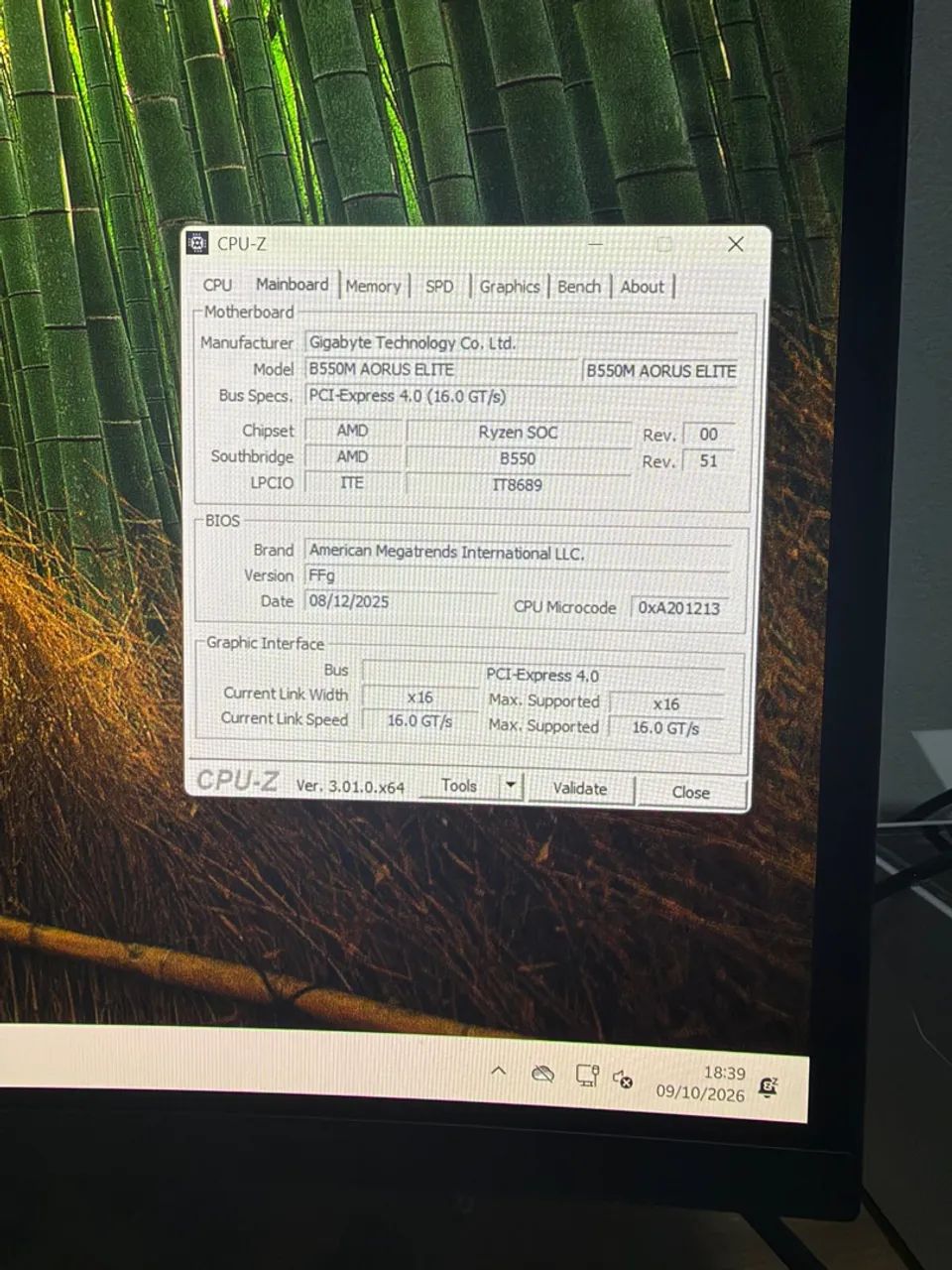Click the Graphic Interface Bus 'PCI-Express 4.0' field
The height and width of the screenshot is (1270, 952).
click(542, 675)
